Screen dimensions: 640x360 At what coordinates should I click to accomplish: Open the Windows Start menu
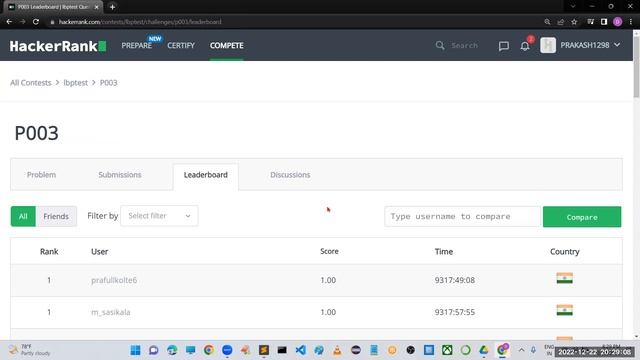(x=135, y=350)
